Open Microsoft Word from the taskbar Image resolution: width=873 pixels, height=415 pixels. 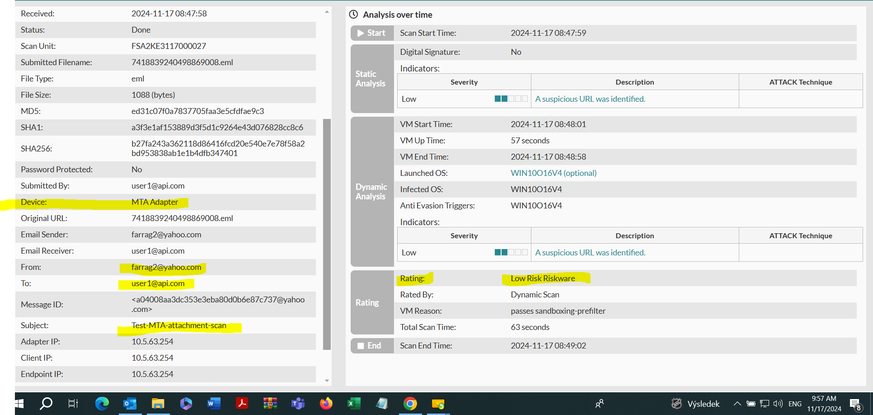pos(214,403)
